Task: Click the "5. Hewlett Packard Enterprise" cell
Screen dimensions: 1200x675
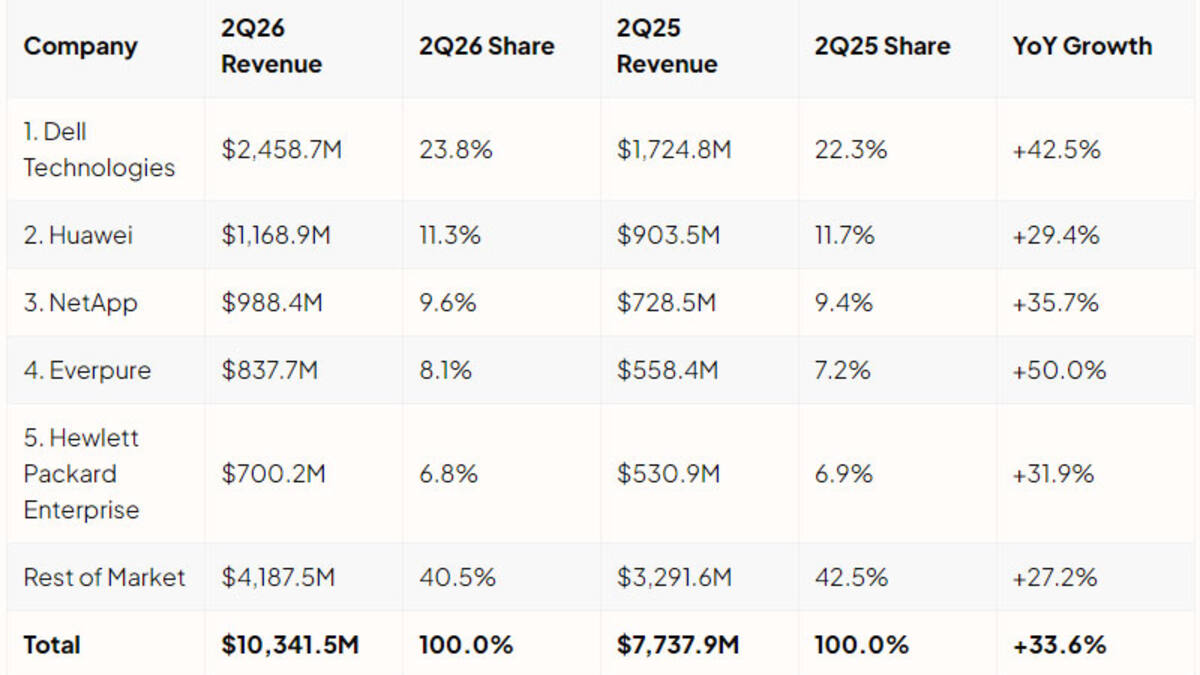Action: tap(82, 474)
